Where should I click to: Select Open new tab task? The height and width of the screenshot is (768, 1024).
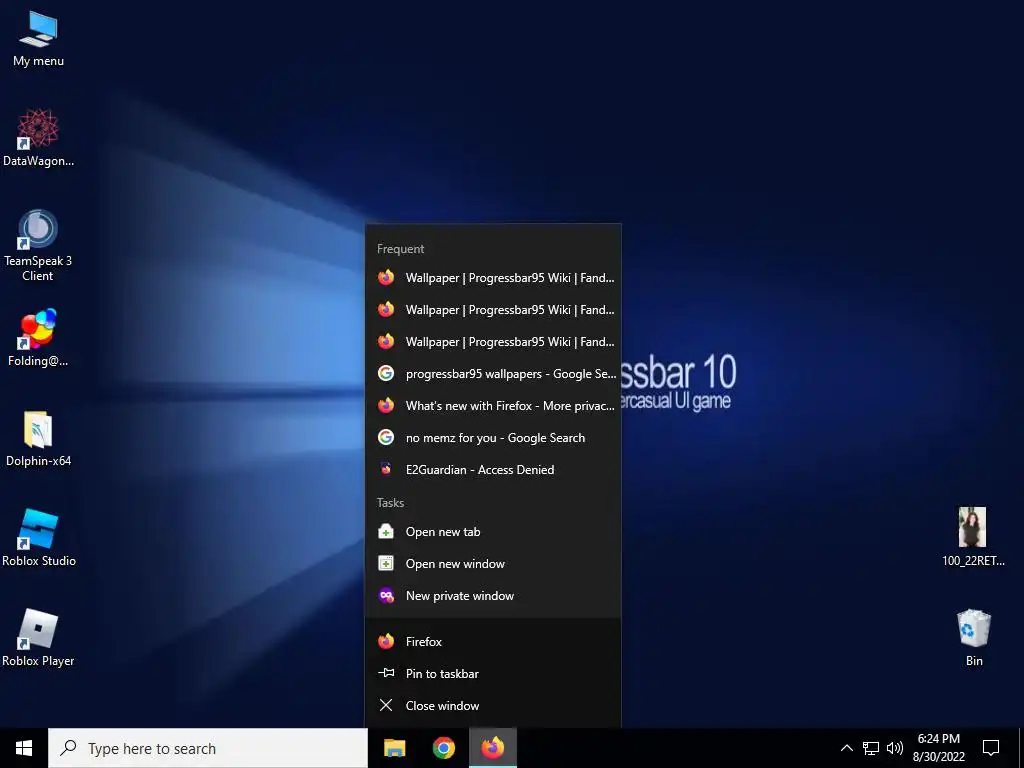pyautogui.click(x=493, y=532)
